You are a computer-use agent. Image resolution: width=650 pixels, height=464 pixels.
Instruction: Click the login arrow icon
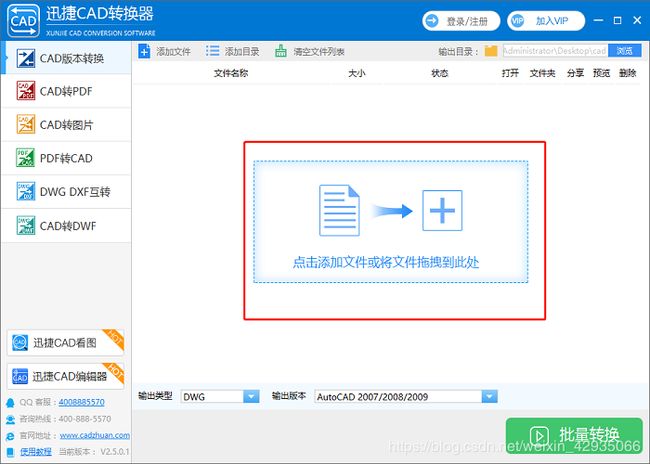[x=432, y=21]
